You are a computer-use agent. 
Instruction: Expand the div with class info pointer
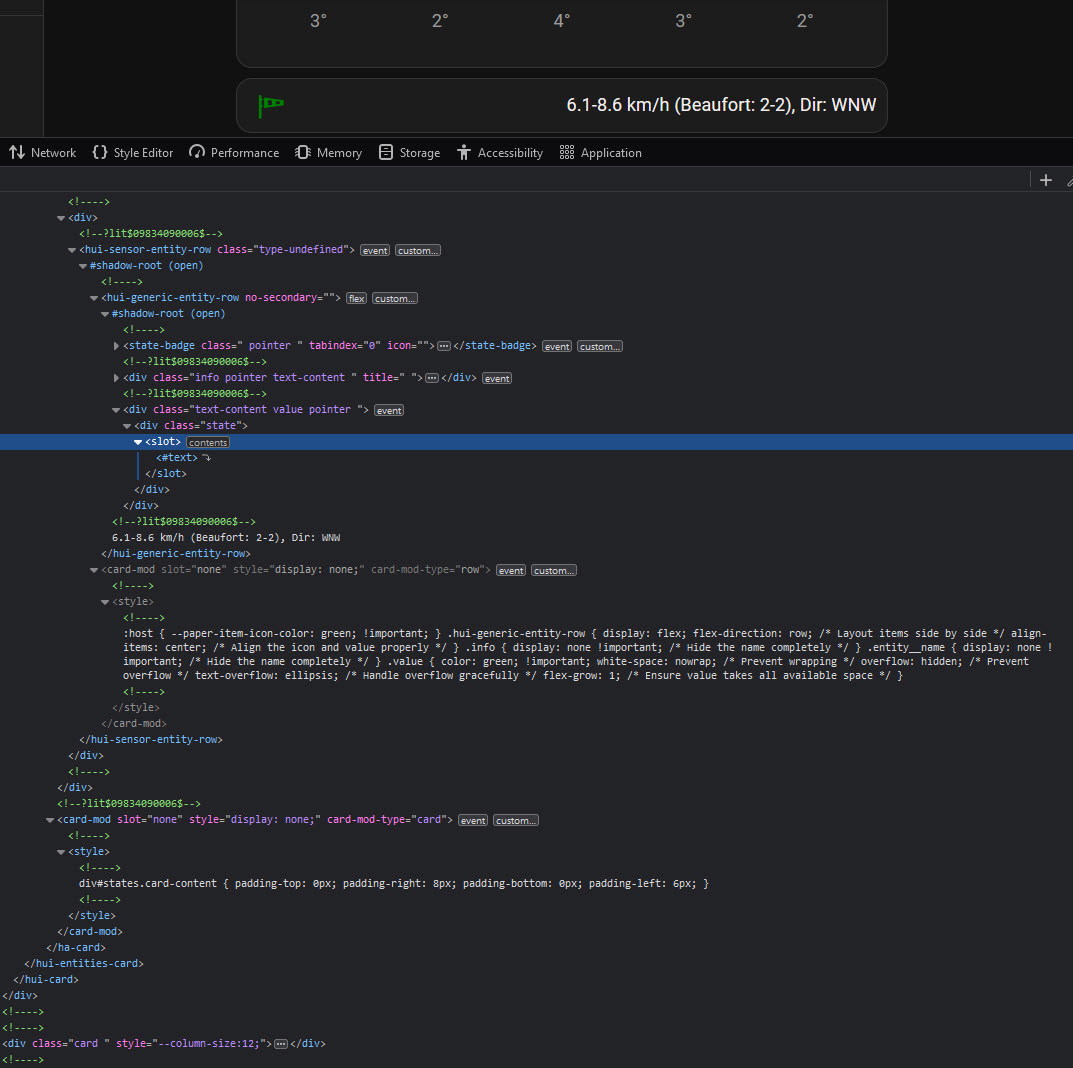117,378
